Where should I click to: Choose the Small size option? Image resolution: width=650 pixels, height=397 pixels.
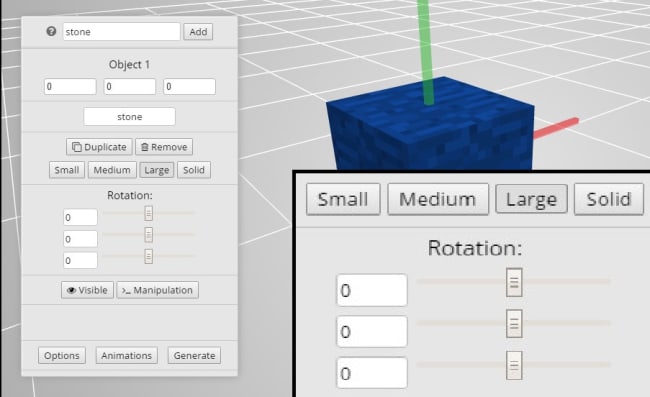(67, 170)
